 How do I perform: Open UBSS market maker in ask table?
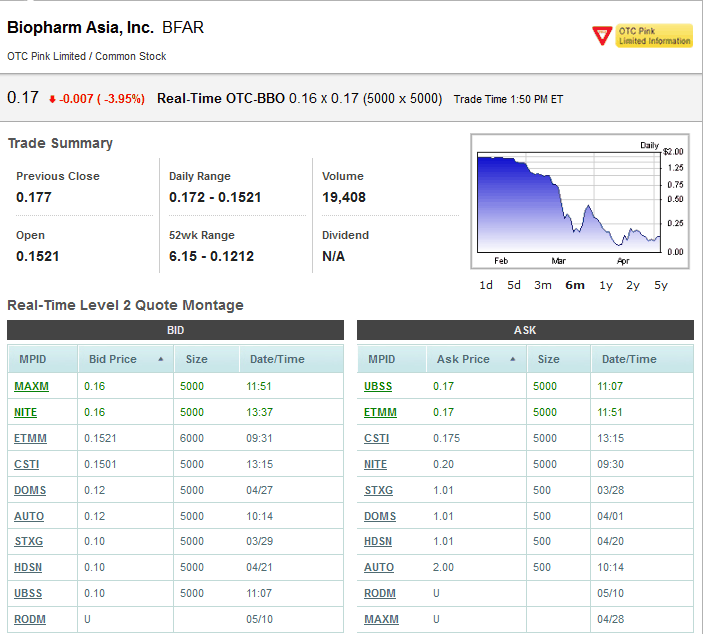point(379,386)
